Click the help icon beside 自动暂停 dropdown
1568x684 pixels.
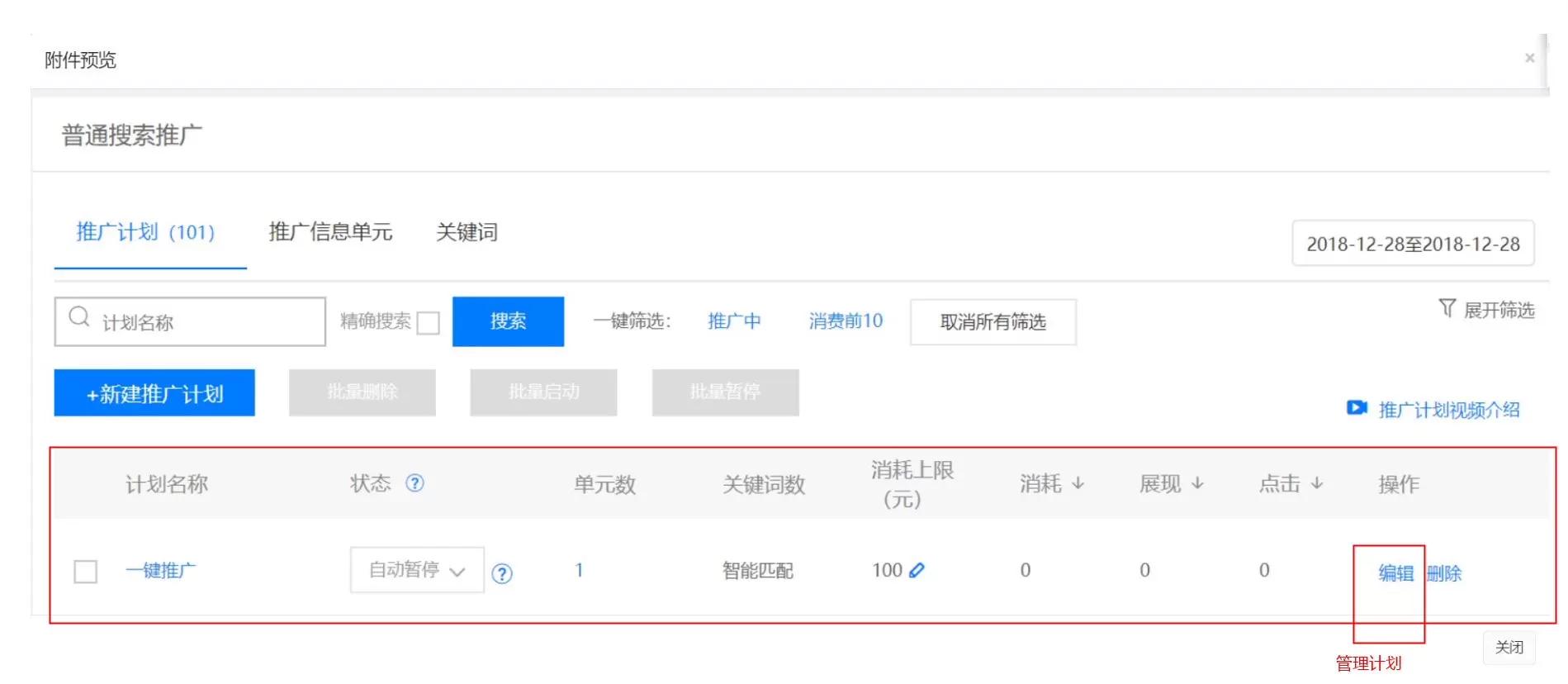point(501,573)
